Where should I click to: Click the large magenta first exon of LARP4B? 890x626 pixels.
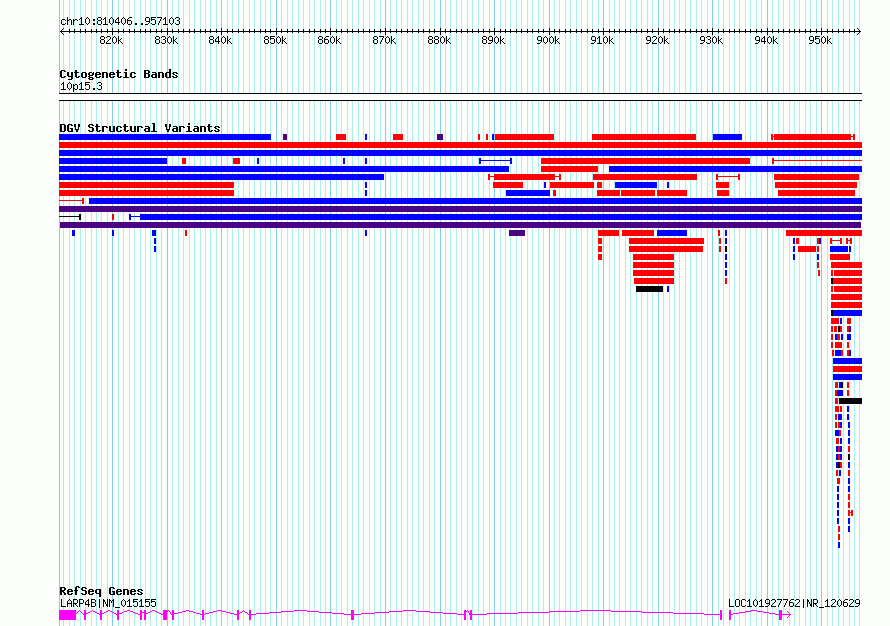pos(68,615)
